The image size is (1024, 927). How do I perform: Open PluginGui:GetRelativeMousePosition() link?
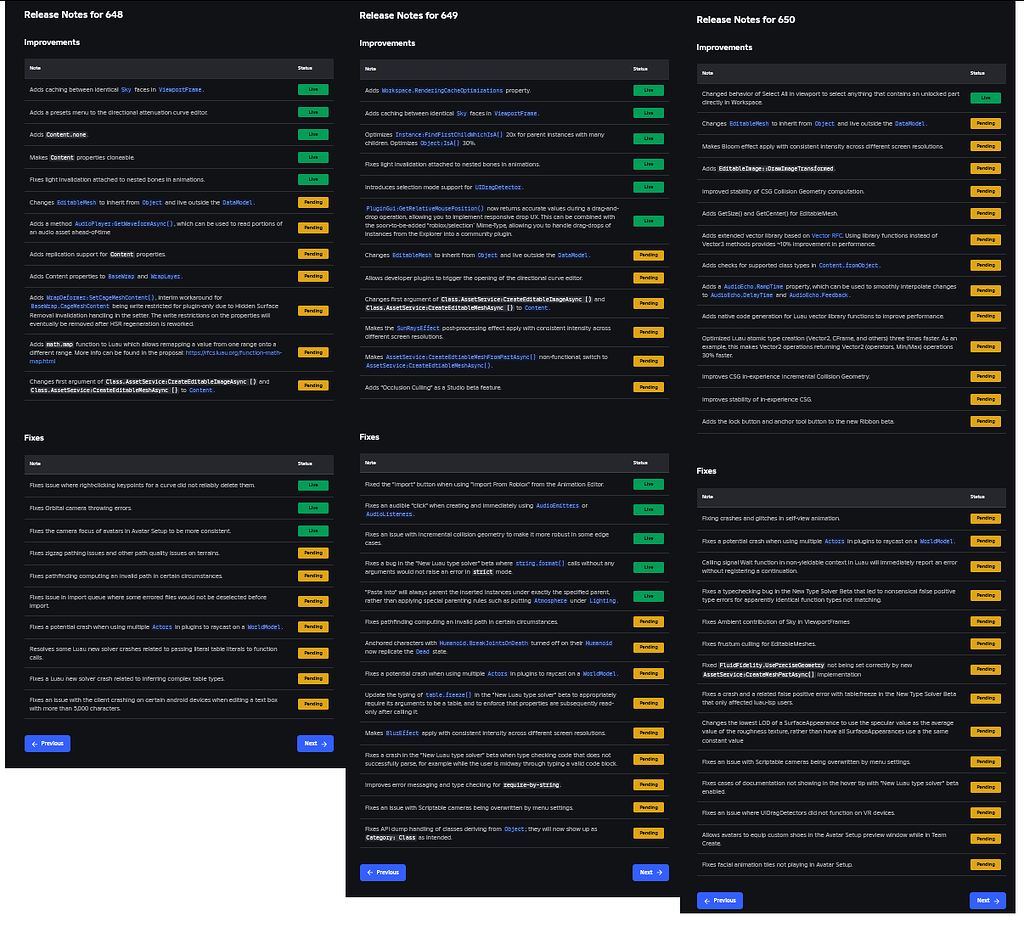coord(424,208)
